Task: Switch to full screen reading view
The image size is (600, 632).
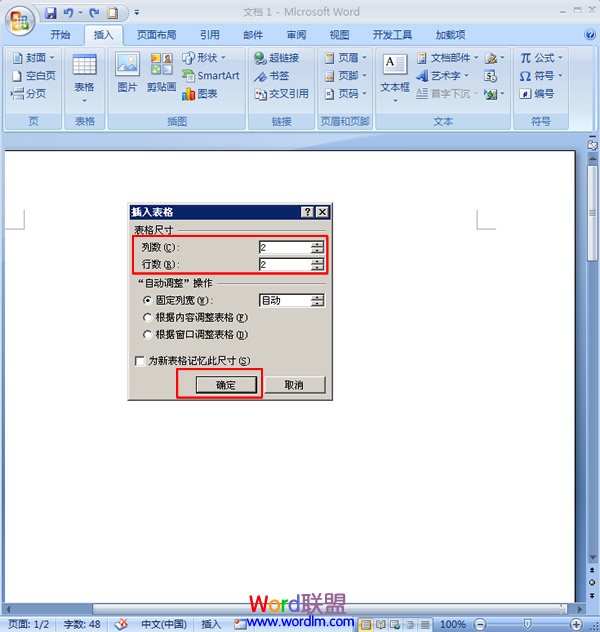Action: coord(380,624)
